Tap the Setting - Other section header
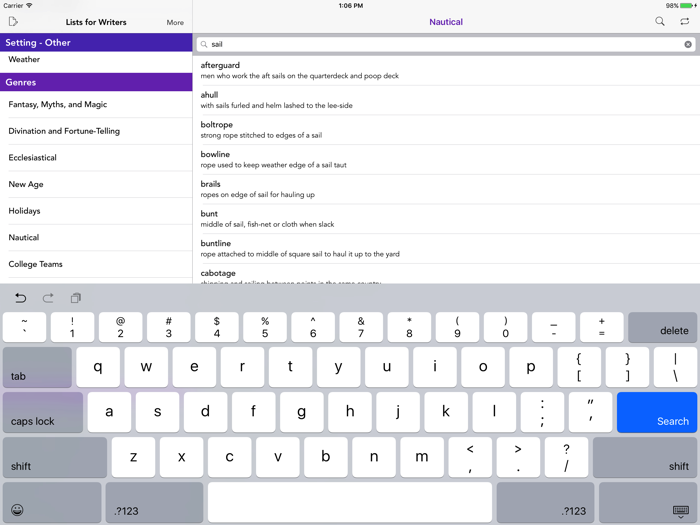The image size is (700, 525). [x=96, y=42]
